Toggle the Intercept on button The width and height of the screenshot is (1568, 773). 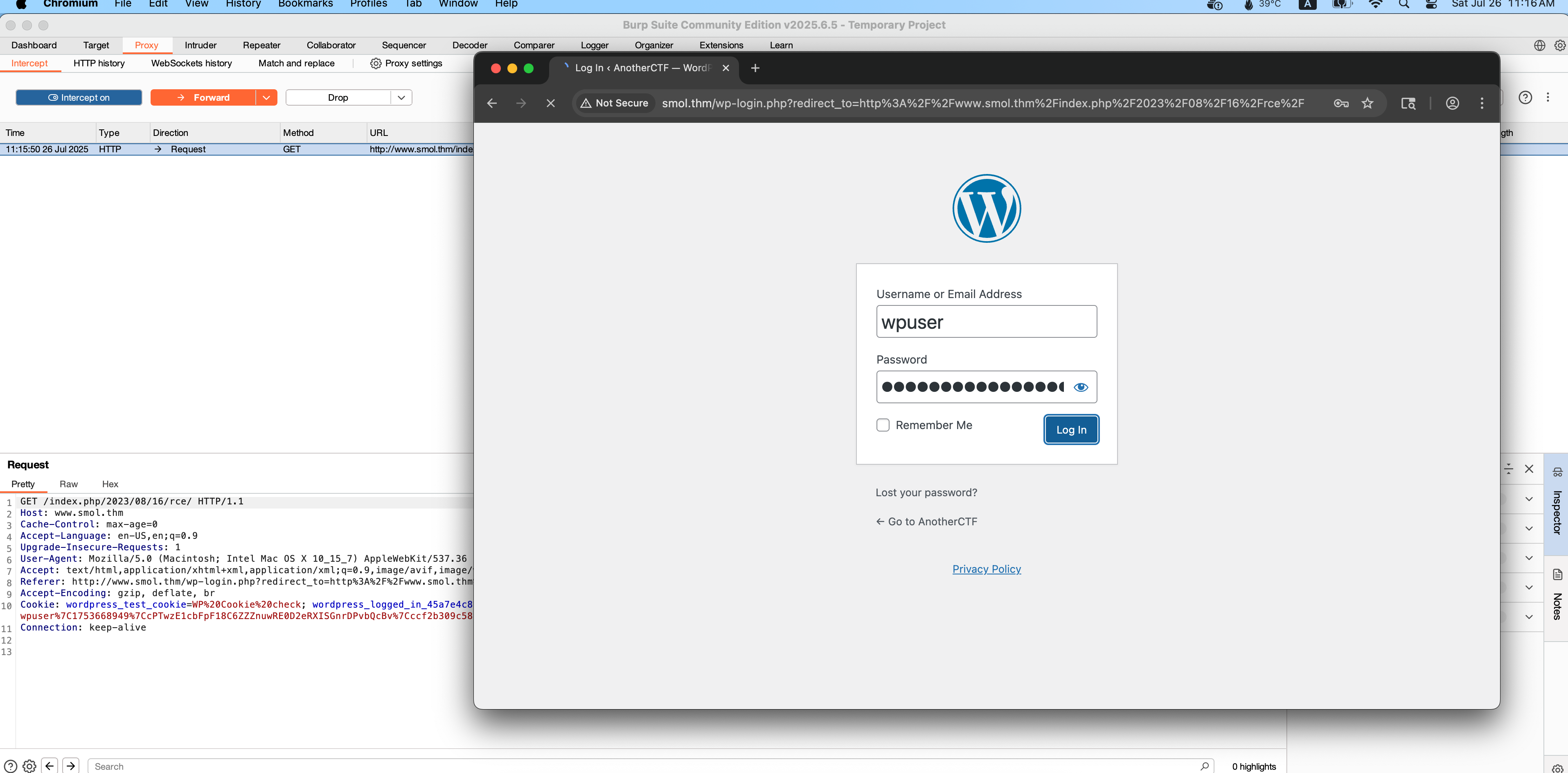tap(79, 97)
